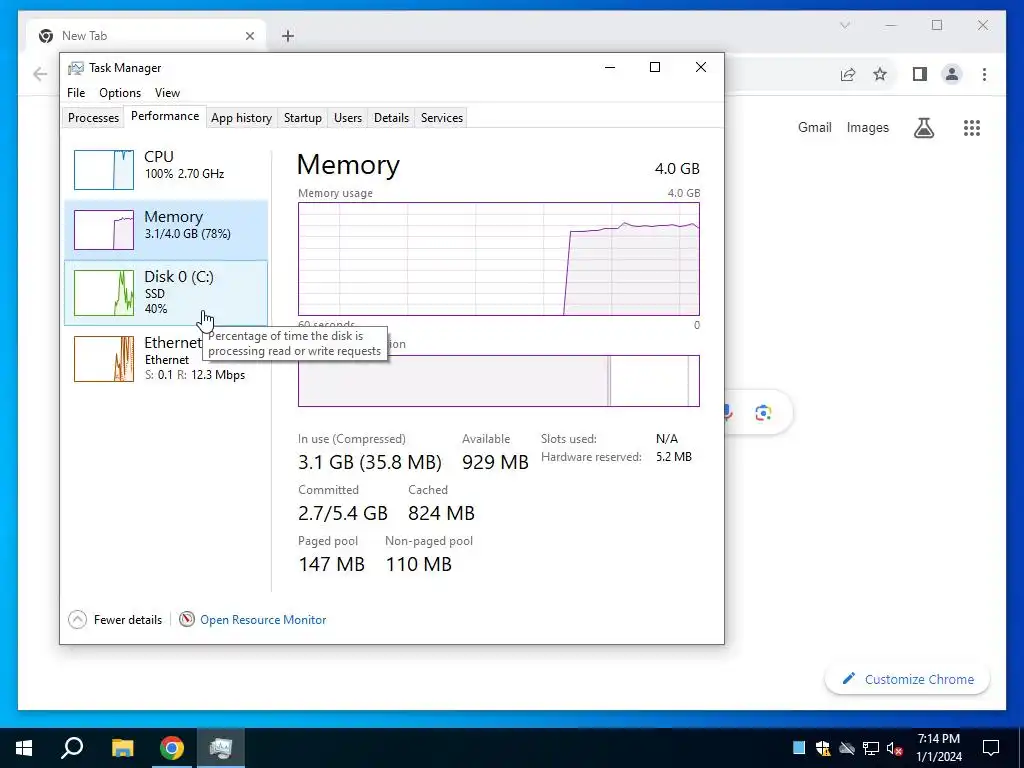Click Chrome's back arrow button
The width and height of the screenshot is (1024, 768).
pyautogui.click(x=40, y=74)
